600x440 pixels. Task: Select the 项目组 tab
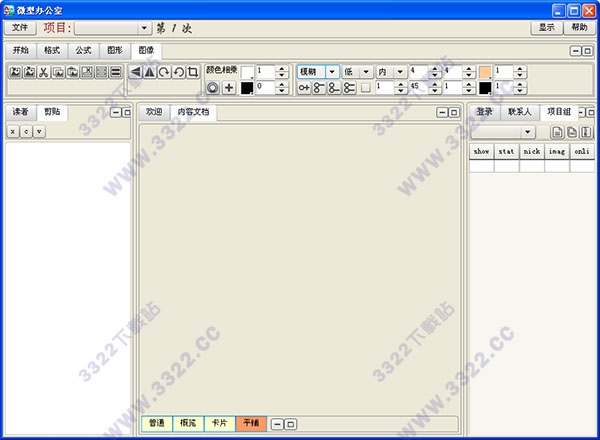[559, 112]
